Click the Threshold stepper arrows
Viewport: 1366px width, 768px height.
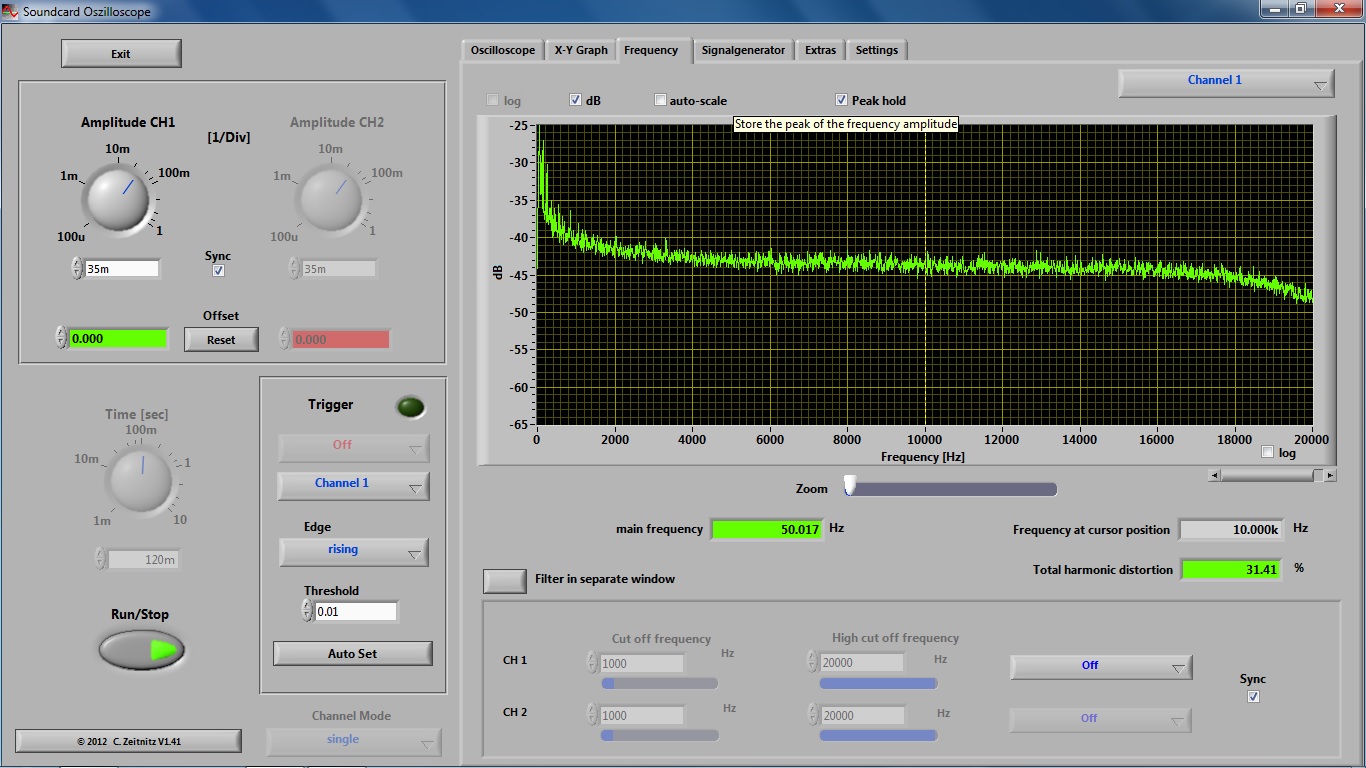point(308,611)
